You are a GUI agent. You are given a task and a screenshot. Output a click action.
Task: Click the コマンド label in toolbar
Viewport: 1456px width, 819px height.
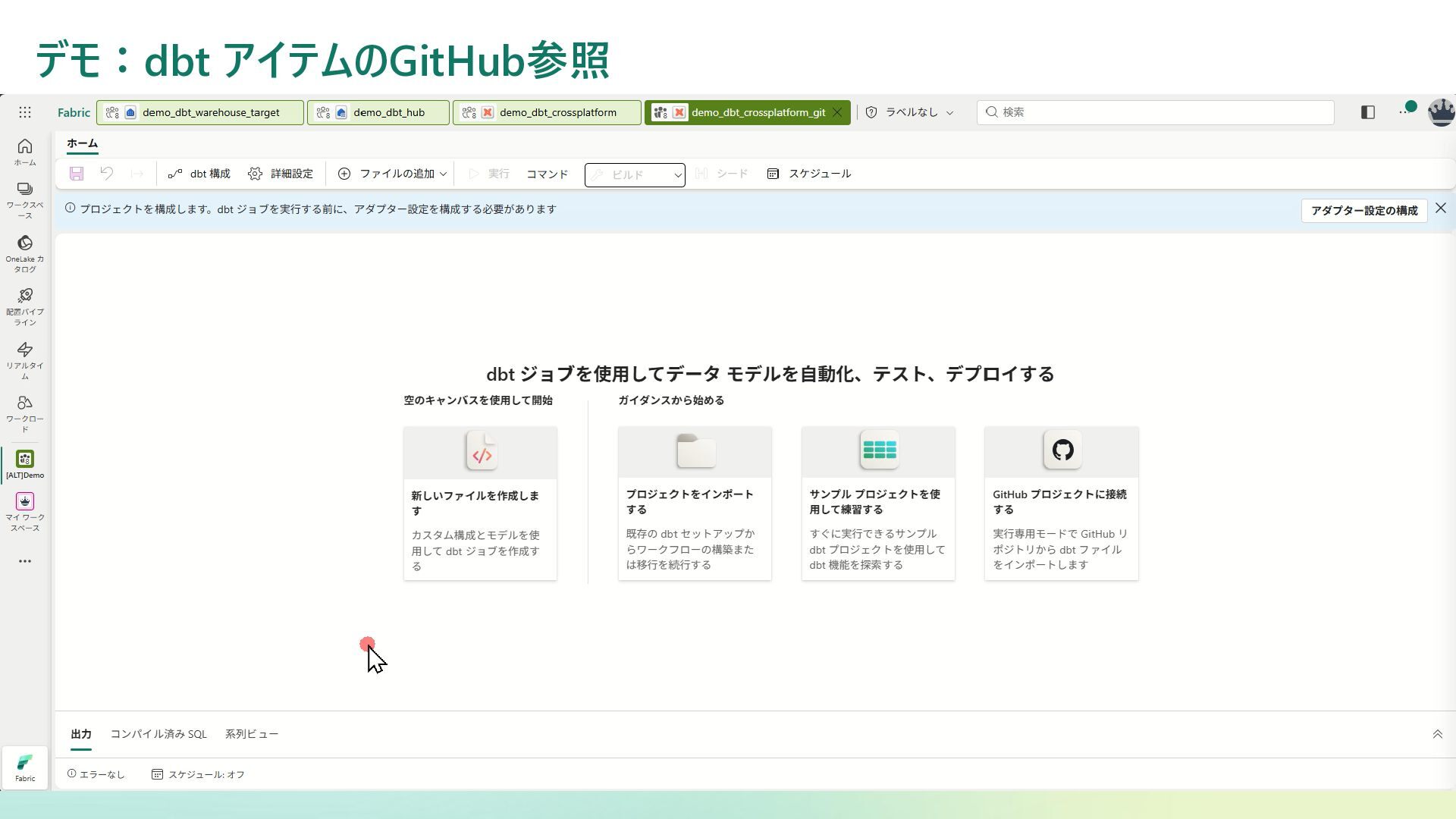point(547,174)
